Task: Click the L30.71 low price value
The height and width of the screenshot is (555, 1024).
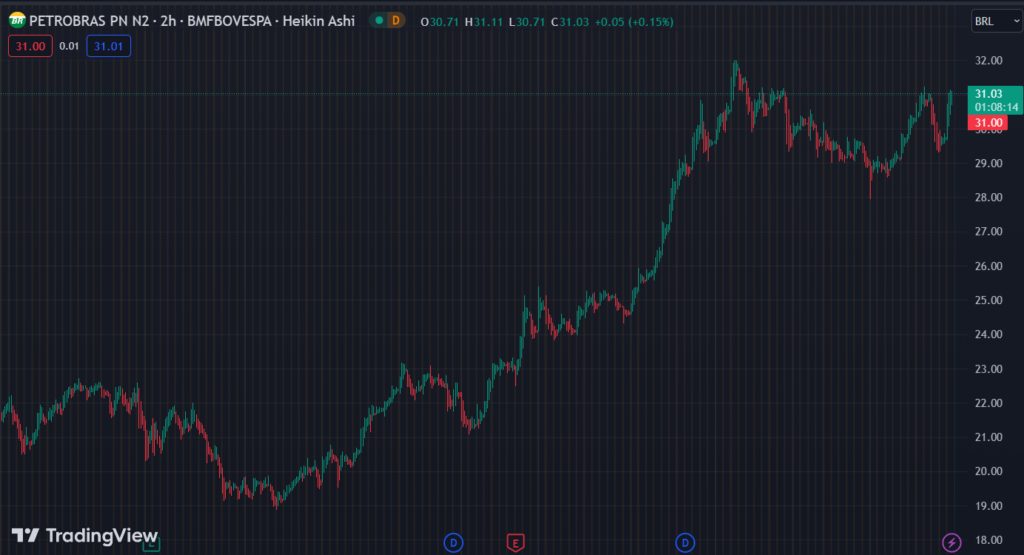Action: click(526, 22)
